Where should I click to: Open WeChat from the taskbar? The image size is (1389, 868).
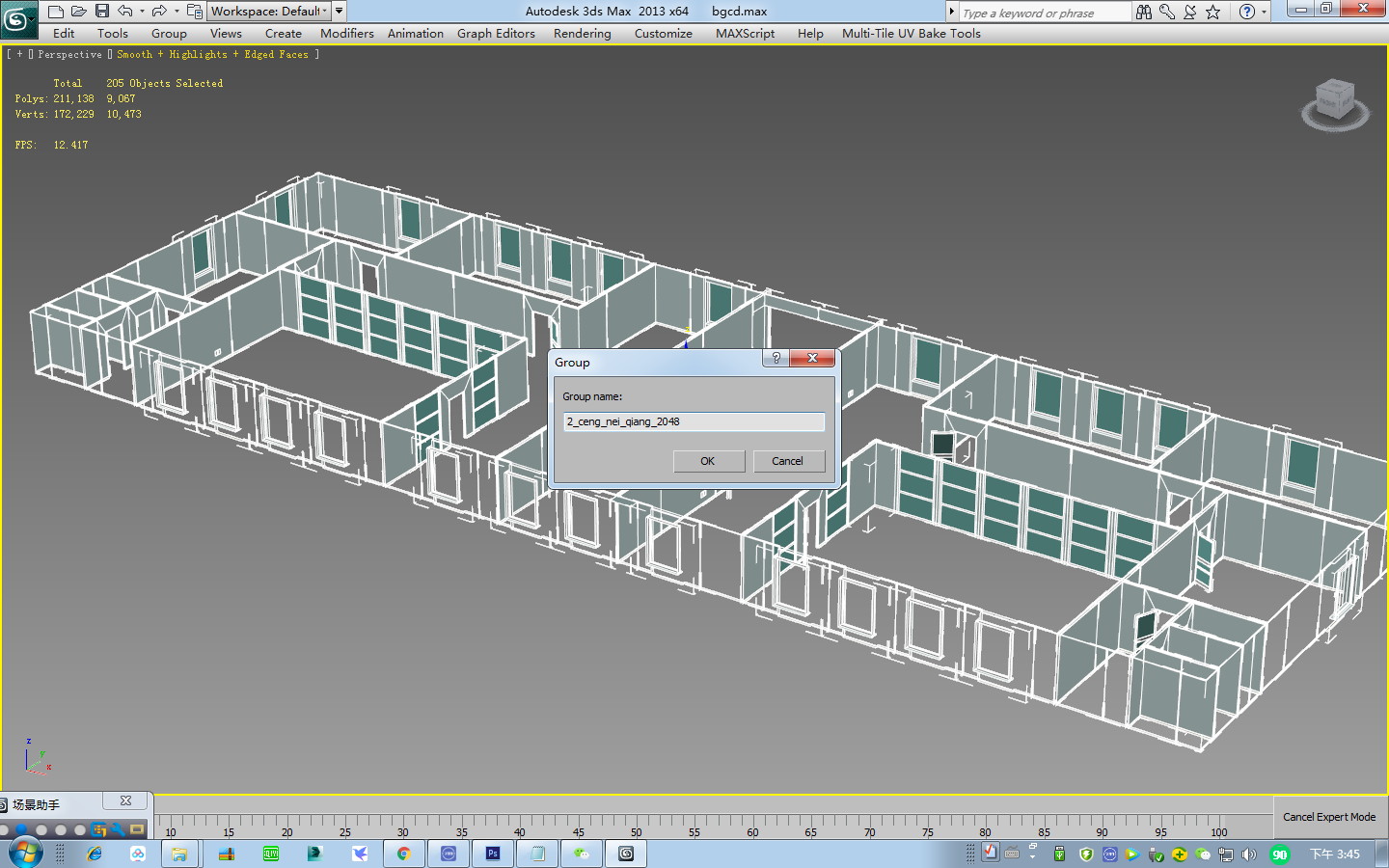[x=582, y=854]
